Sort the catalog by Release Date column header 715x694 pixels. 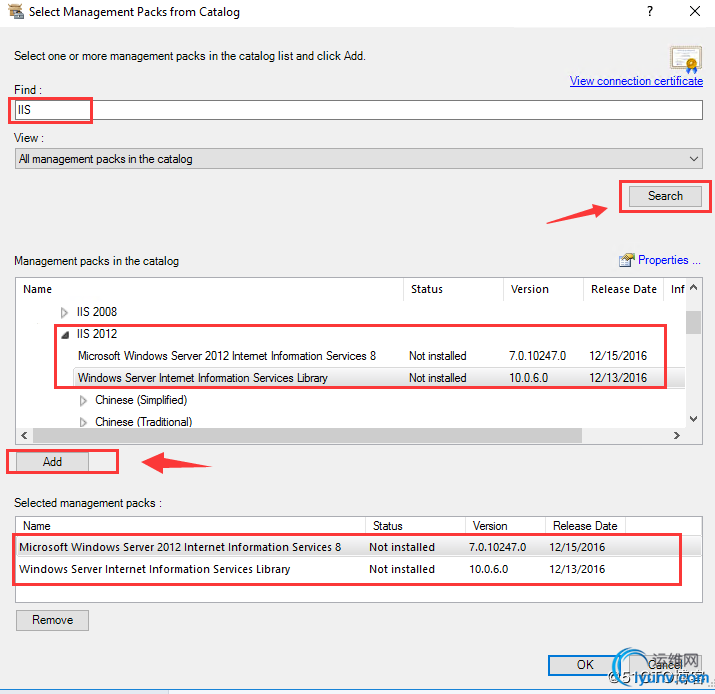[623, 289]
